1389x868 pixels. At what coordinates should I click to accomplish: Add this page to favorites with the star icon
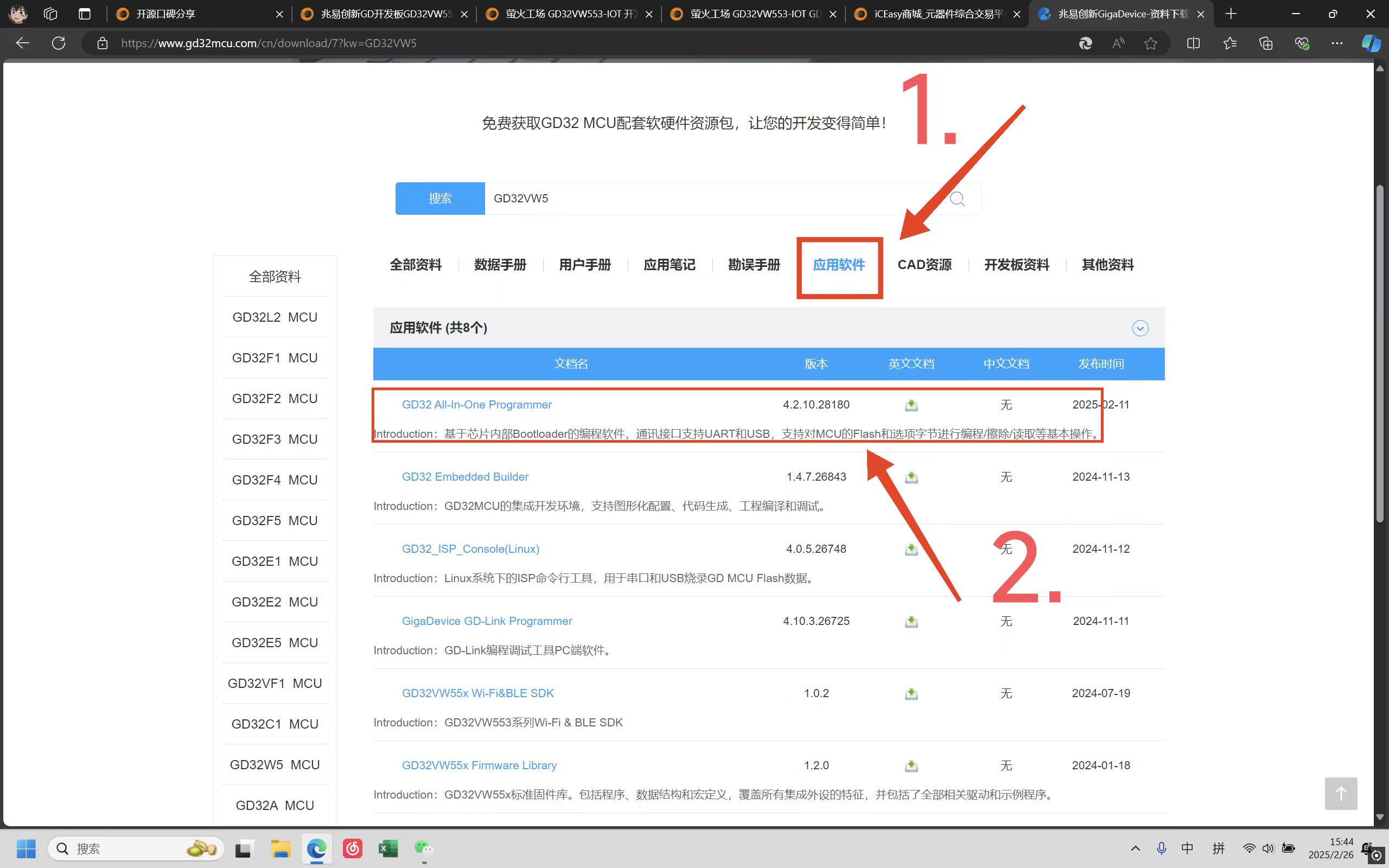[1150, 43]
